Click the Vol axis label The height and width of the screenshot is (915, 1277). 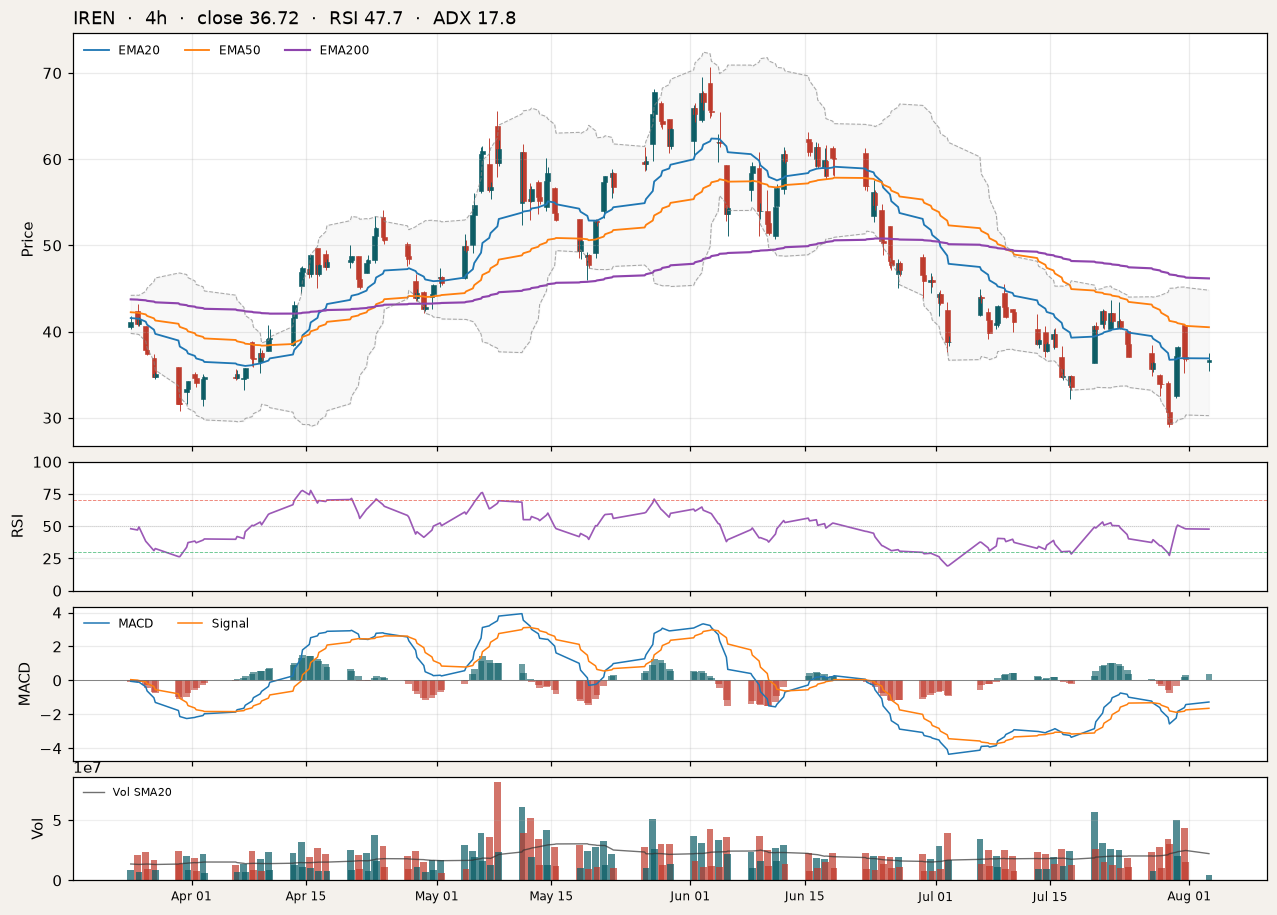point(39,828)
